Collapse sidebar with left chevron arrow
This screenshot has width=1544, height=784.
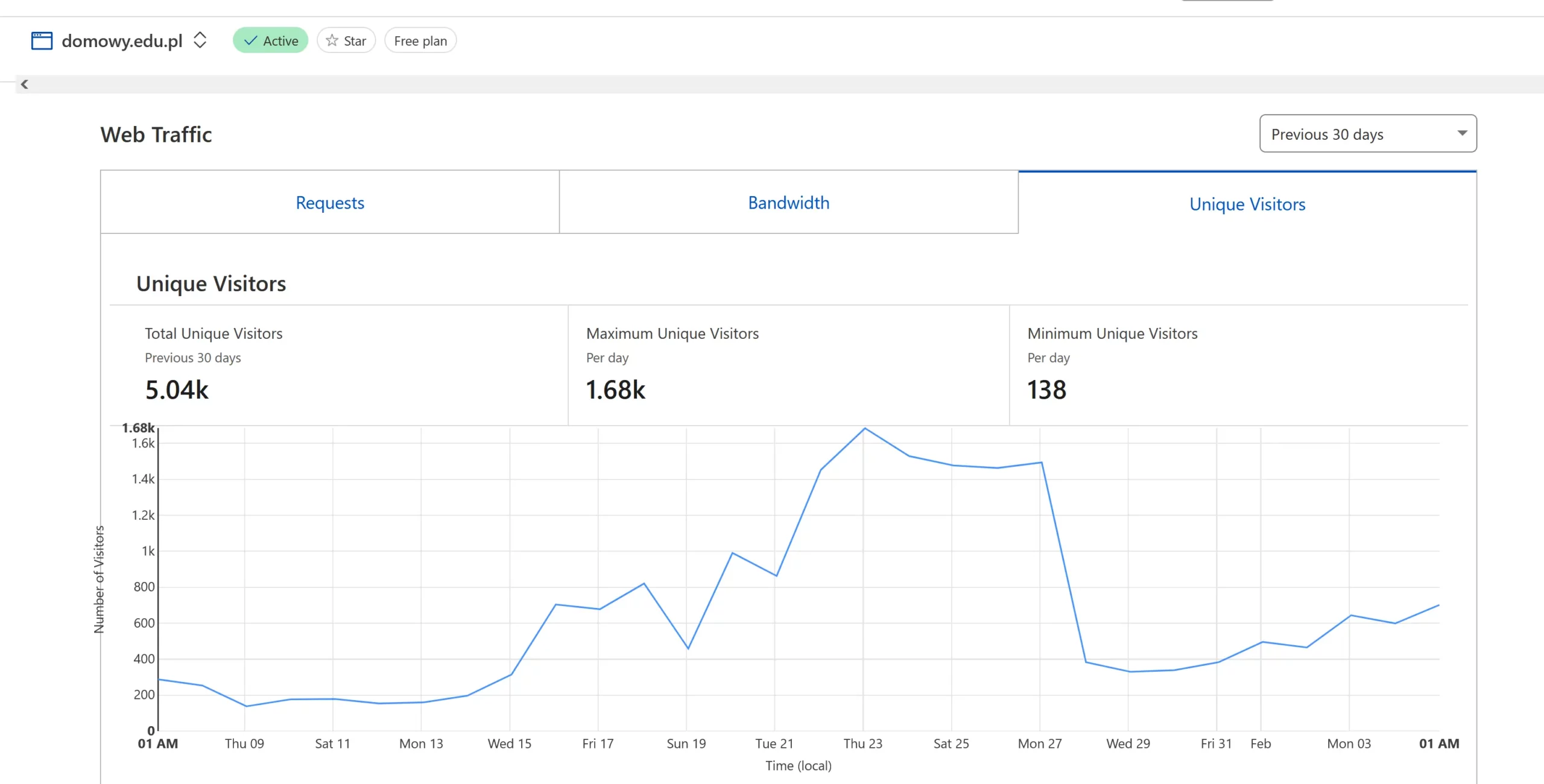coord(24,84)
